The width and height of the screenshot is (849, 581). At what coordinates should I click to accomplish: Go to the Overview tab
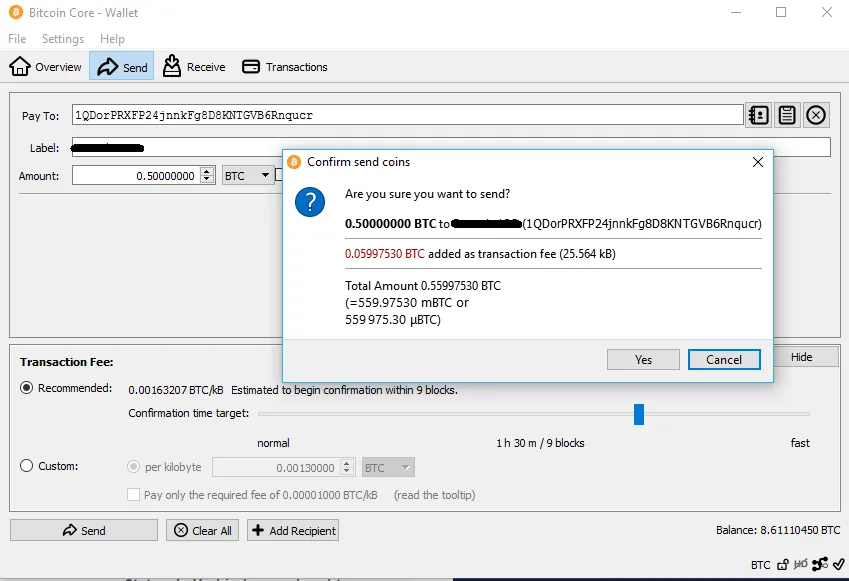(45, 67)
